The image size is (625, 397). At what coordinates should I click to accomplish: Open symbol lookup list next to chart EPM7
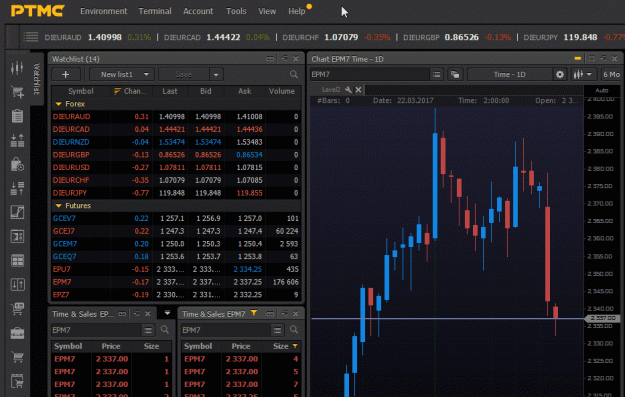437,75
